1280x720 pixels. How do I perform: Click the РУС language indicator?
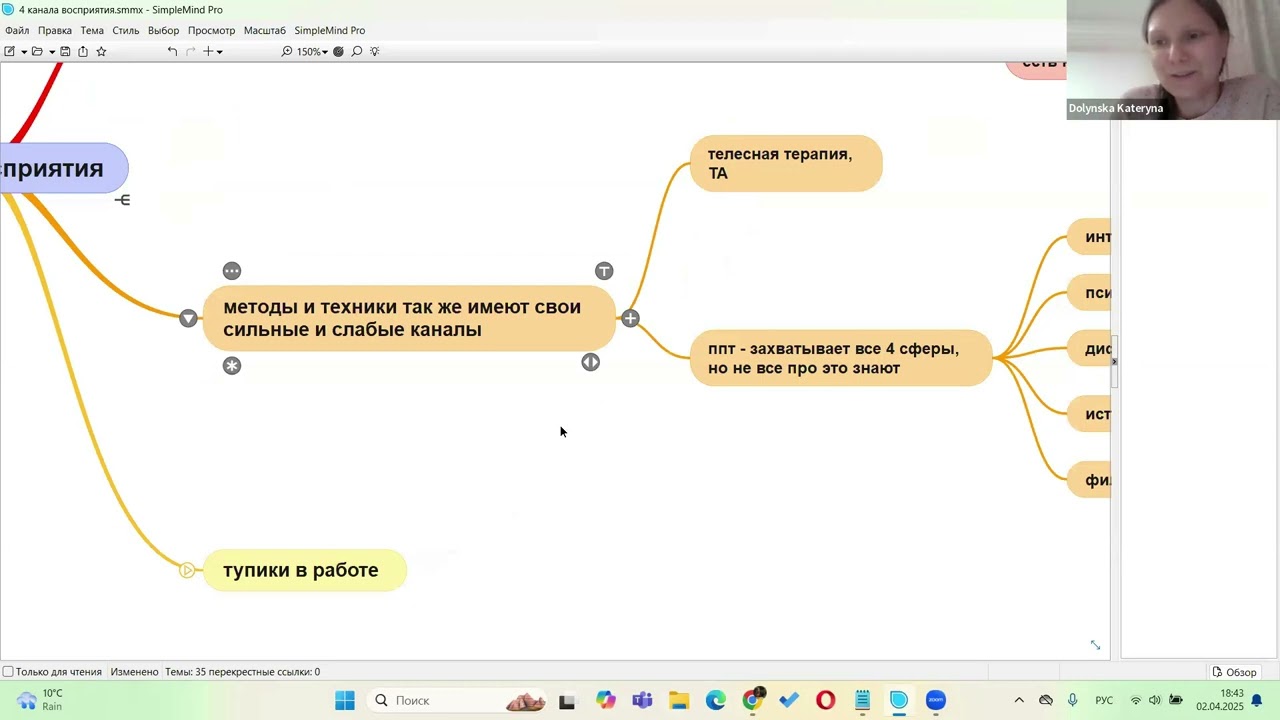tap(1104, 700)
